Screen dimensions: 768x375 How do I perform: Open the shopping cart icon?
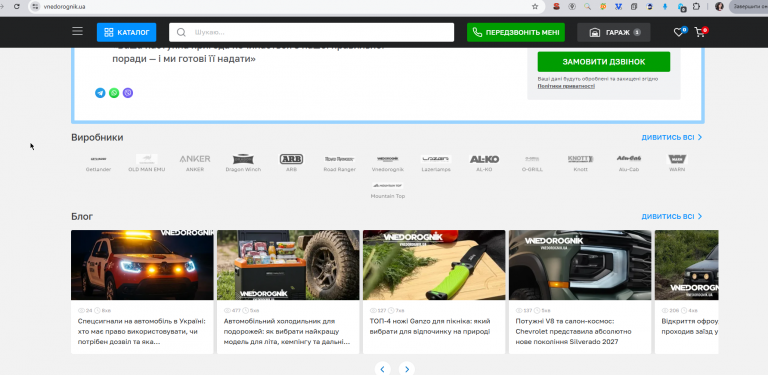699,32
